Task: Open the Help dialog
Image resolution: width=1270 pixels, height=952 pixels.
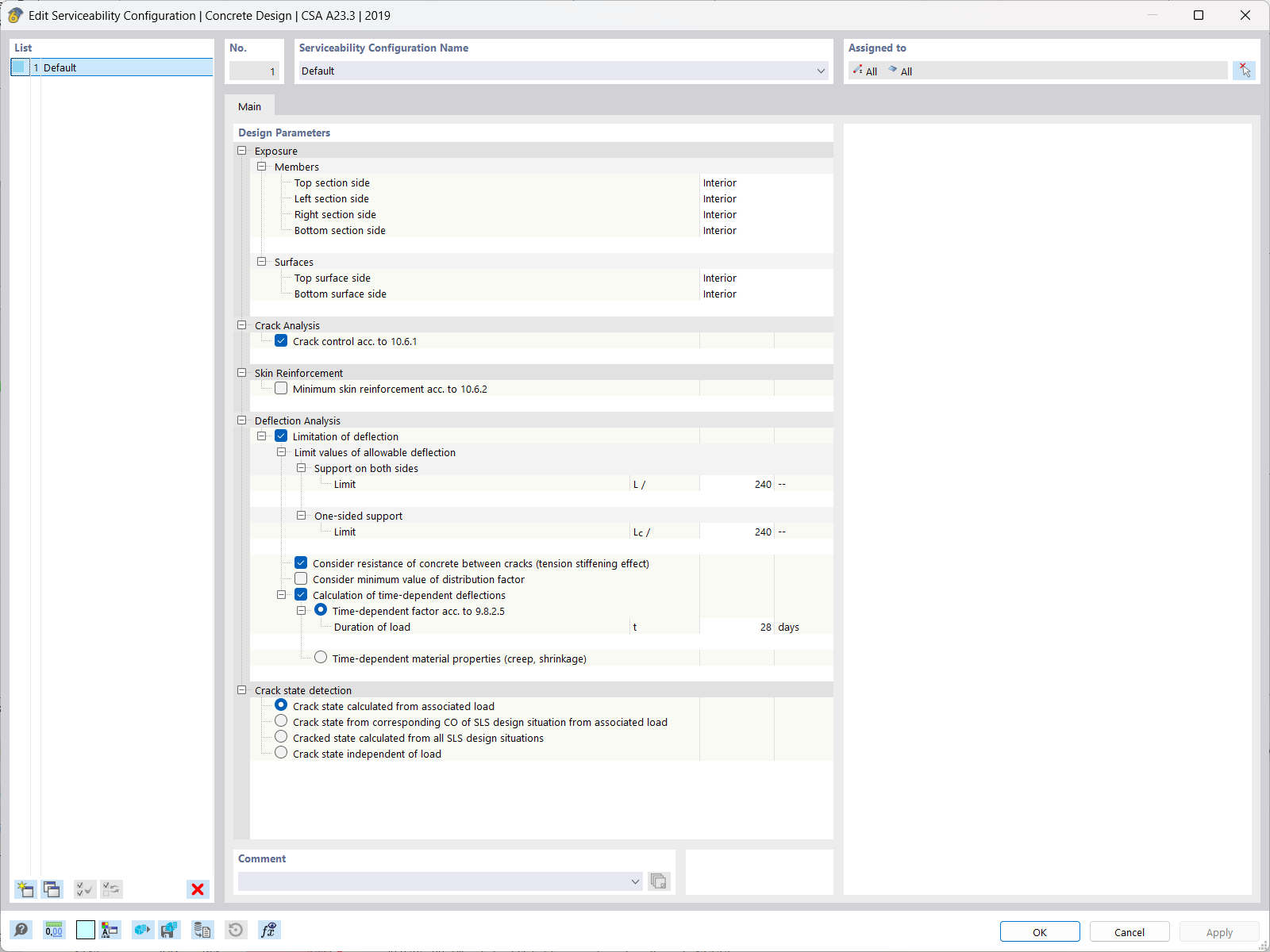Action: coord(21,929)
